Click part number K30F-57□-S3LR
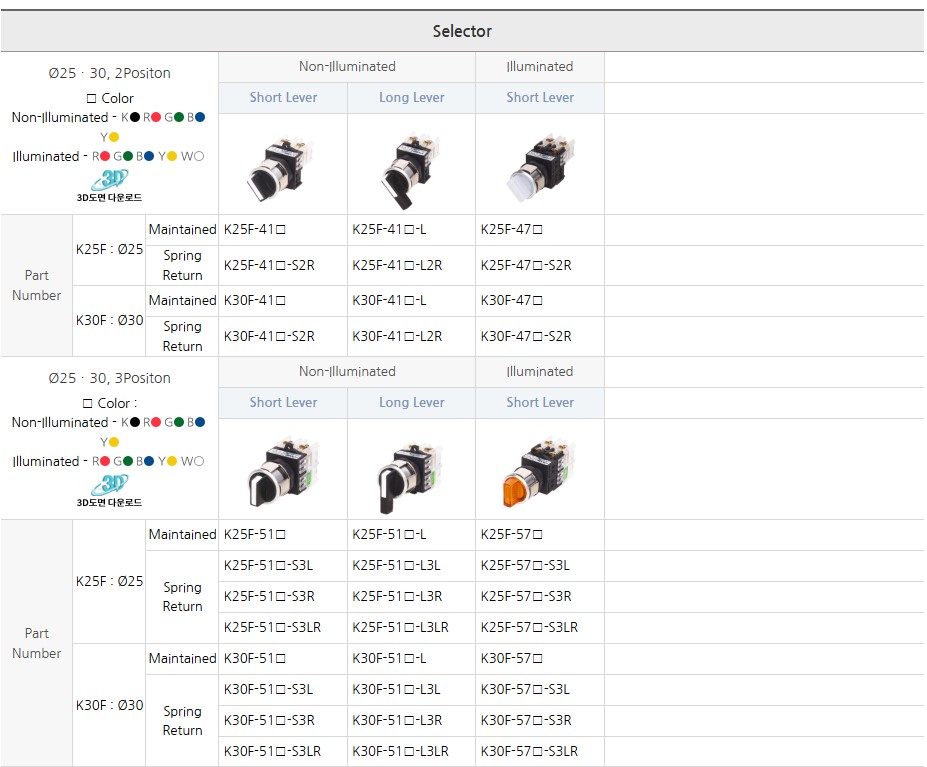The width and height of the screenshot is (927, 767). (x=529, y=752)
